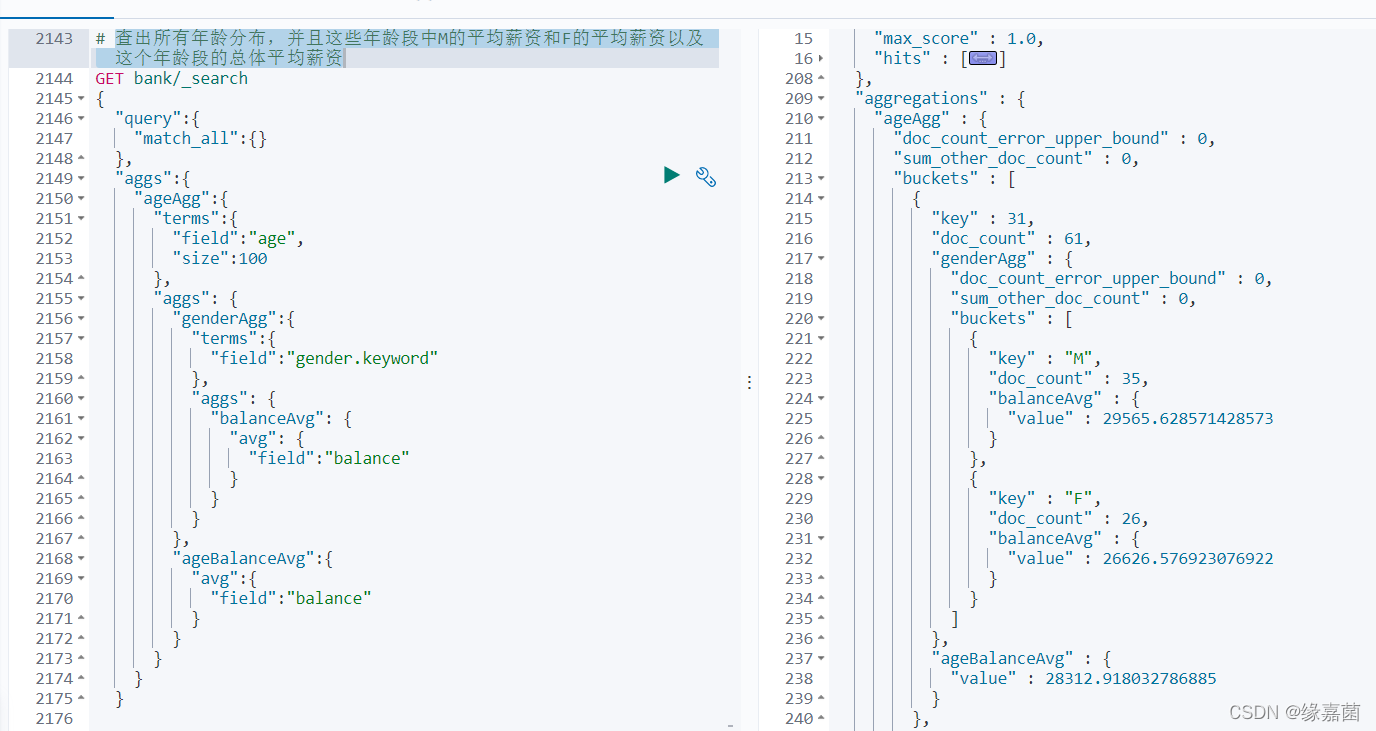Open the wrench request options menu
Viewport: 1376px width, 731px height.
(x=706, y=178)
